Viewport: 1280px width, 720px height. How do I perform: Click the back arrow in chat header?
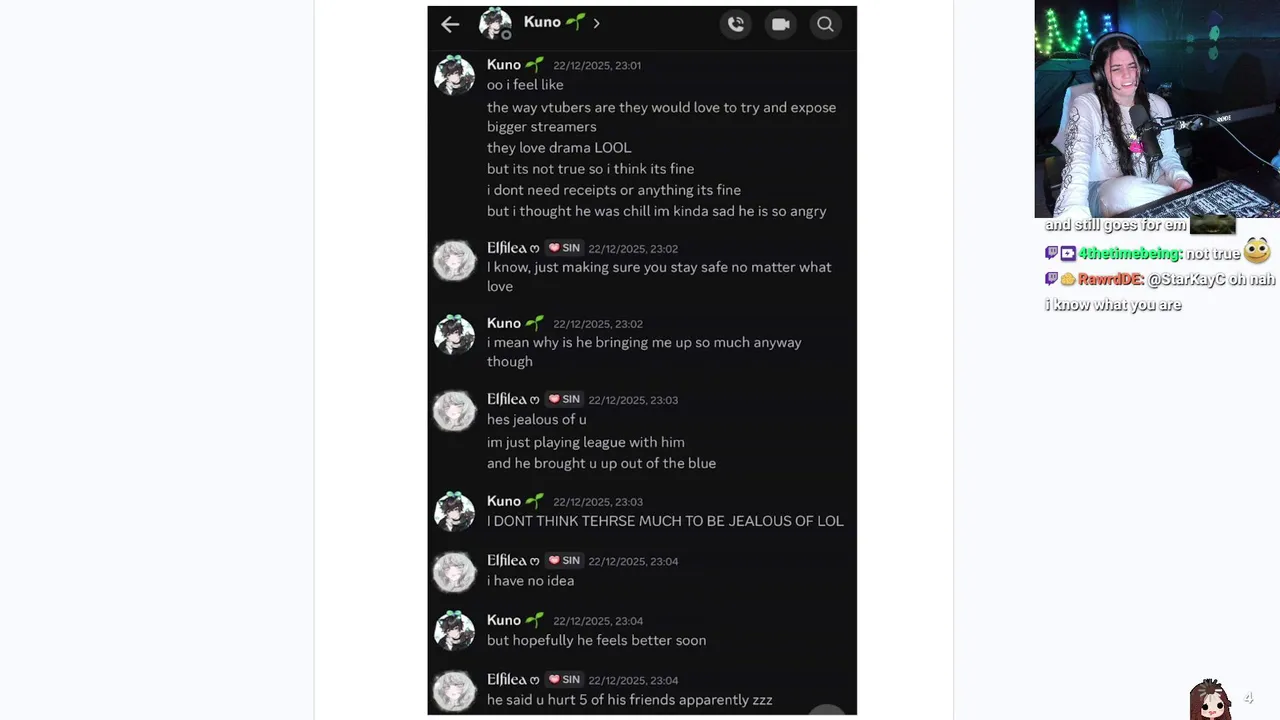click(x=450, y=24)
